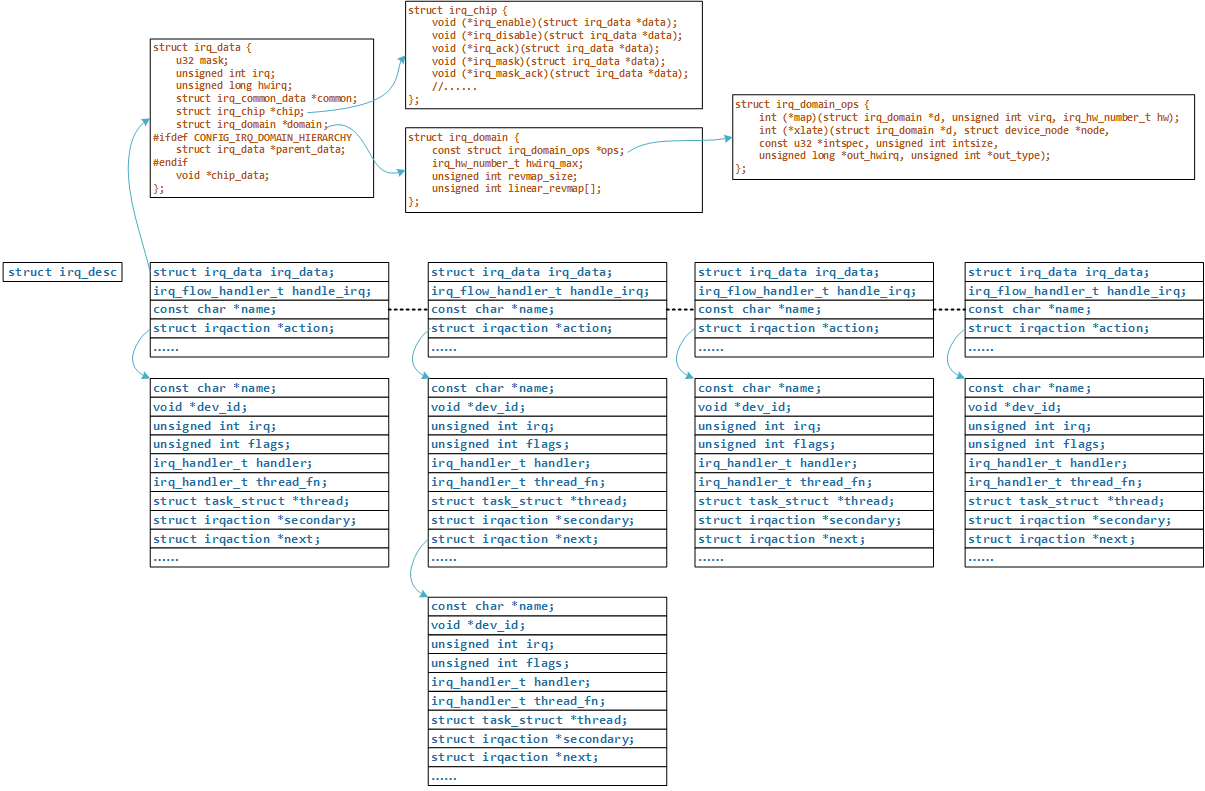Click the irq_mask_ack function pointer line
The height and width of the screenshot is (791, 1205).
pos(560,74)
